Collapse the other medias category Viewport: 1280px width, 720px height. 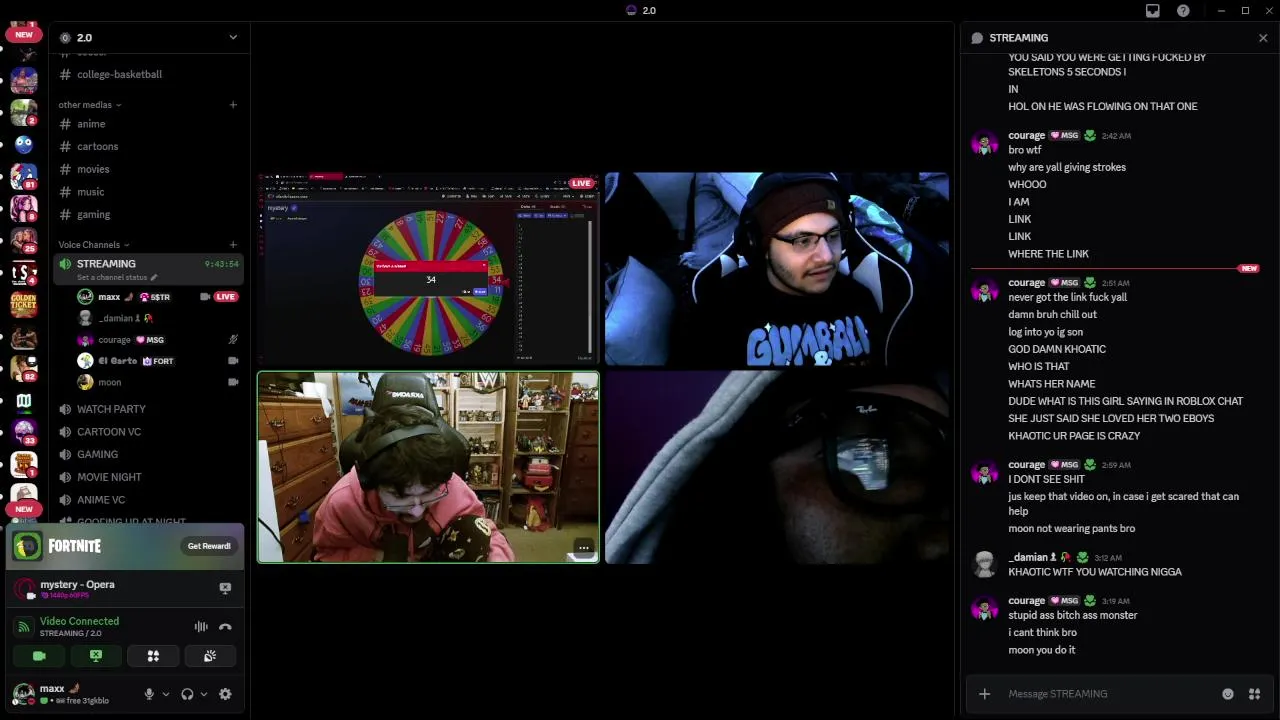pos(89,105)
